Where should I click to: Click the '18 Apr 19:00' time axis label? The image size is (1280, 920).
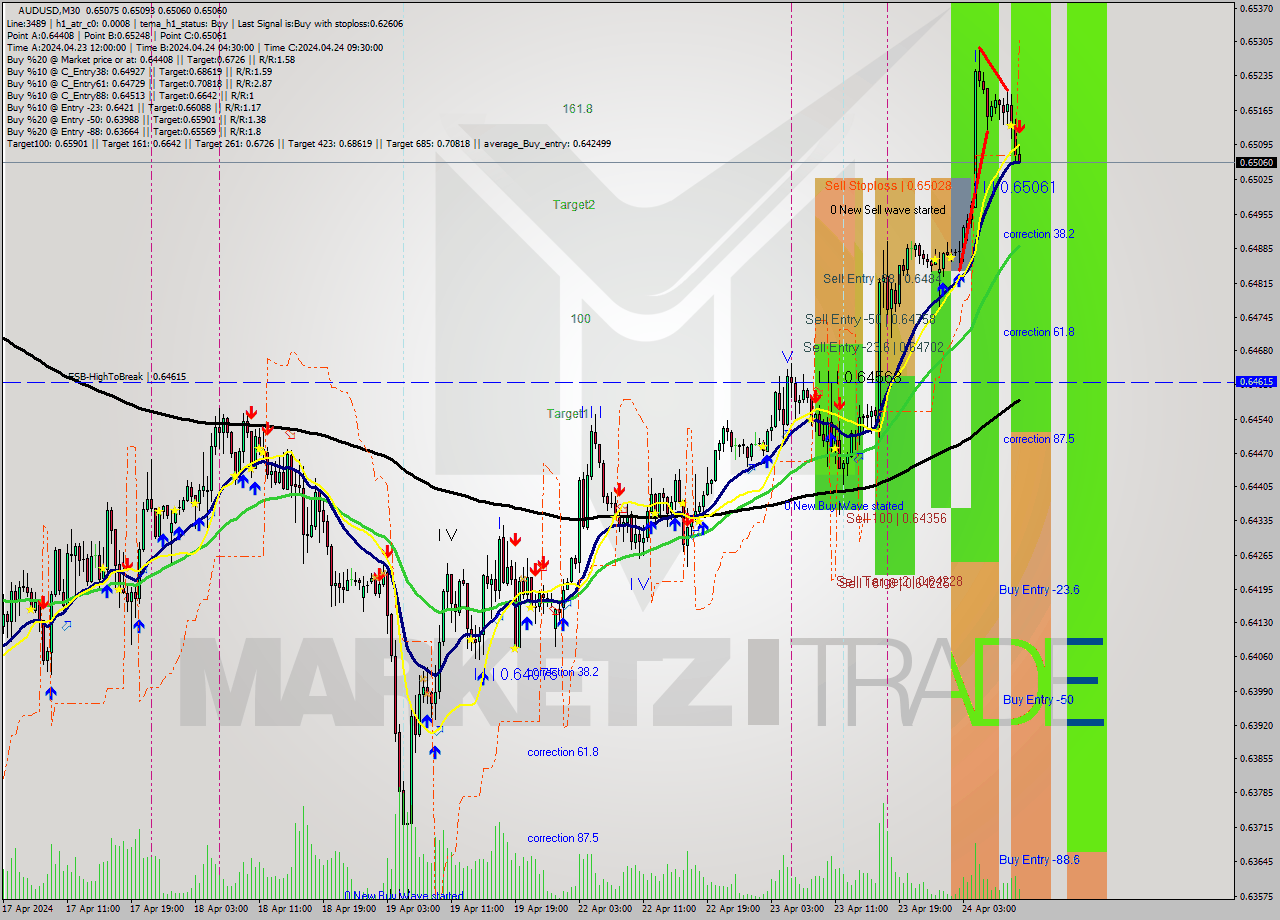[348, 909]
